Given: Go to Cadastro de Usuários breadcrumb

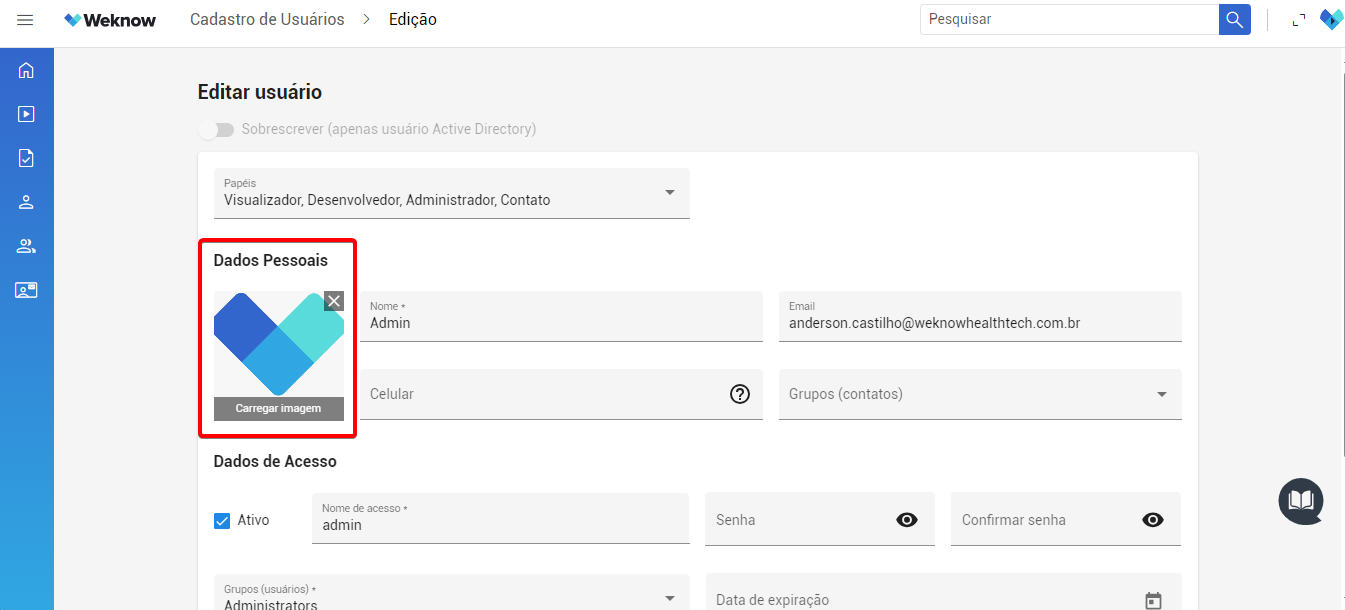Looking at the screenshot, I should pos(267,20).
